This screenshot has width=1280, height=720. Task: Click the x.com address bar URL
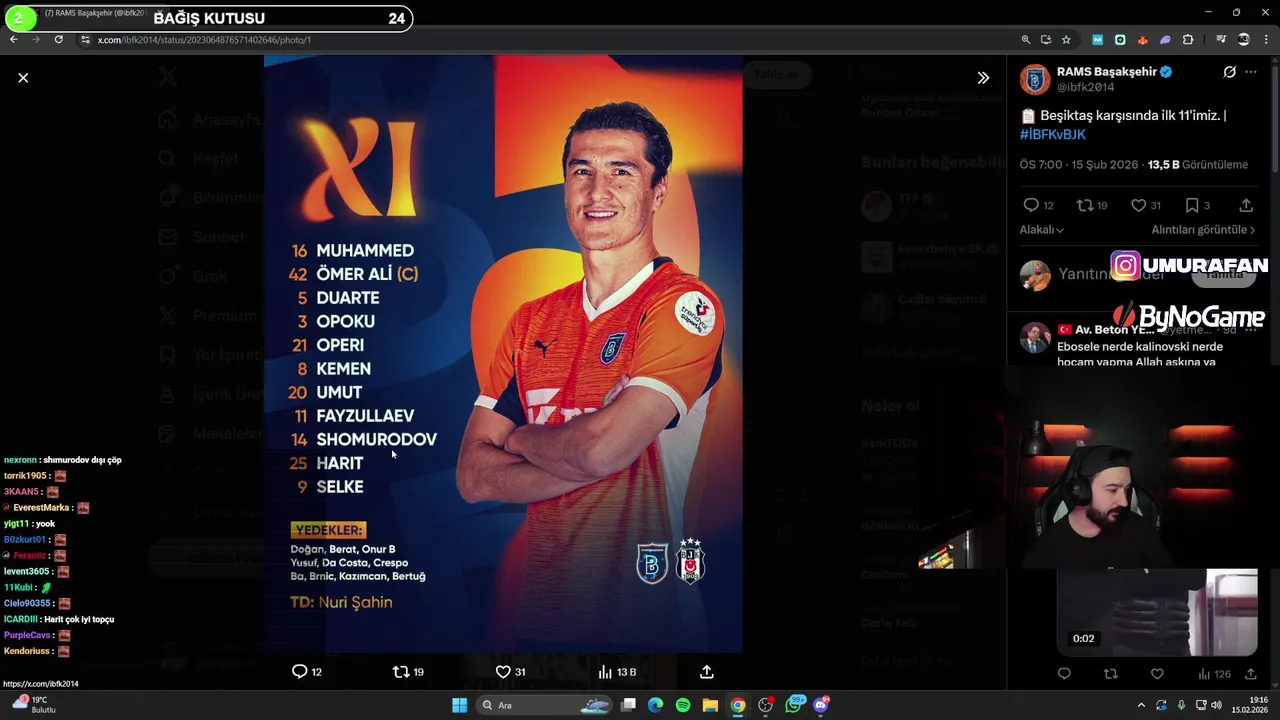click(204, 40)
